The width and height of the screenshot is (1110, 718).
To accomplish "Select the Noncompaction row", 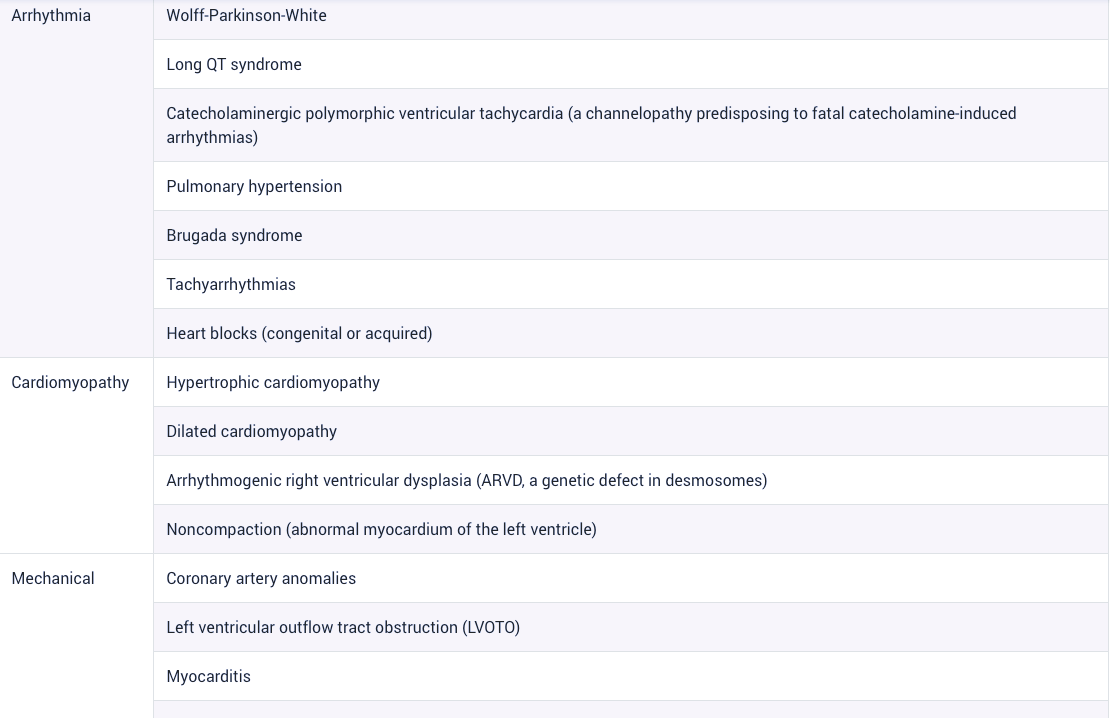I will coord(631,529).
